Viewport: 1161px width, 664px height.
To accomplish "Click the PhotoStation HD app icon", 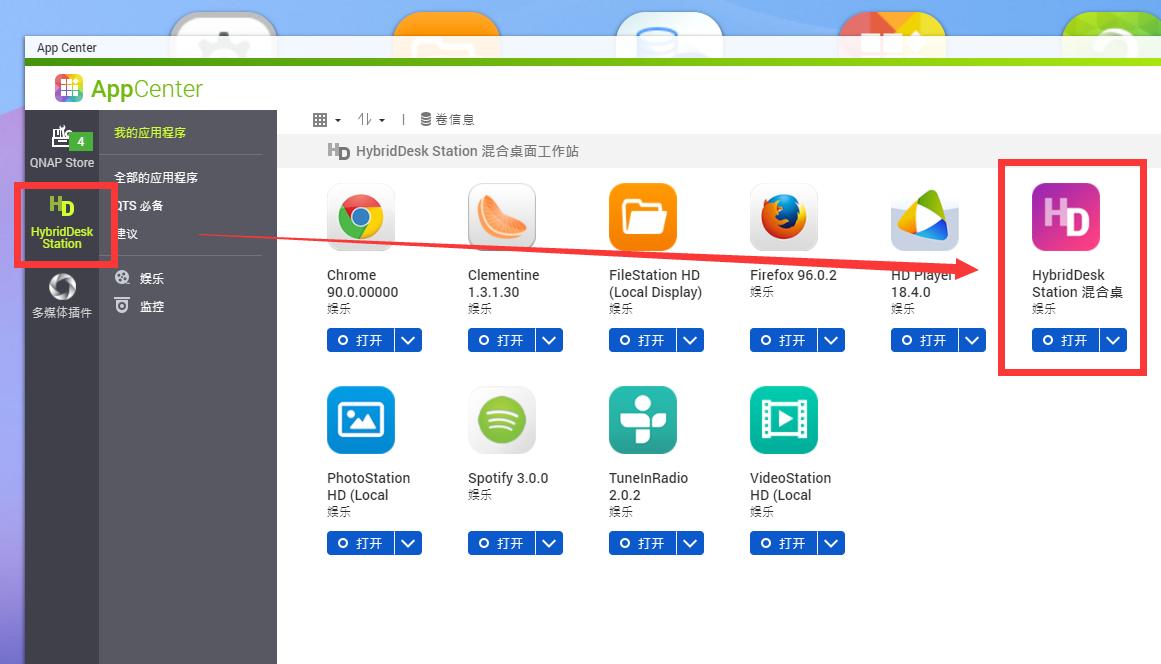I will click(x=361, y=420).
